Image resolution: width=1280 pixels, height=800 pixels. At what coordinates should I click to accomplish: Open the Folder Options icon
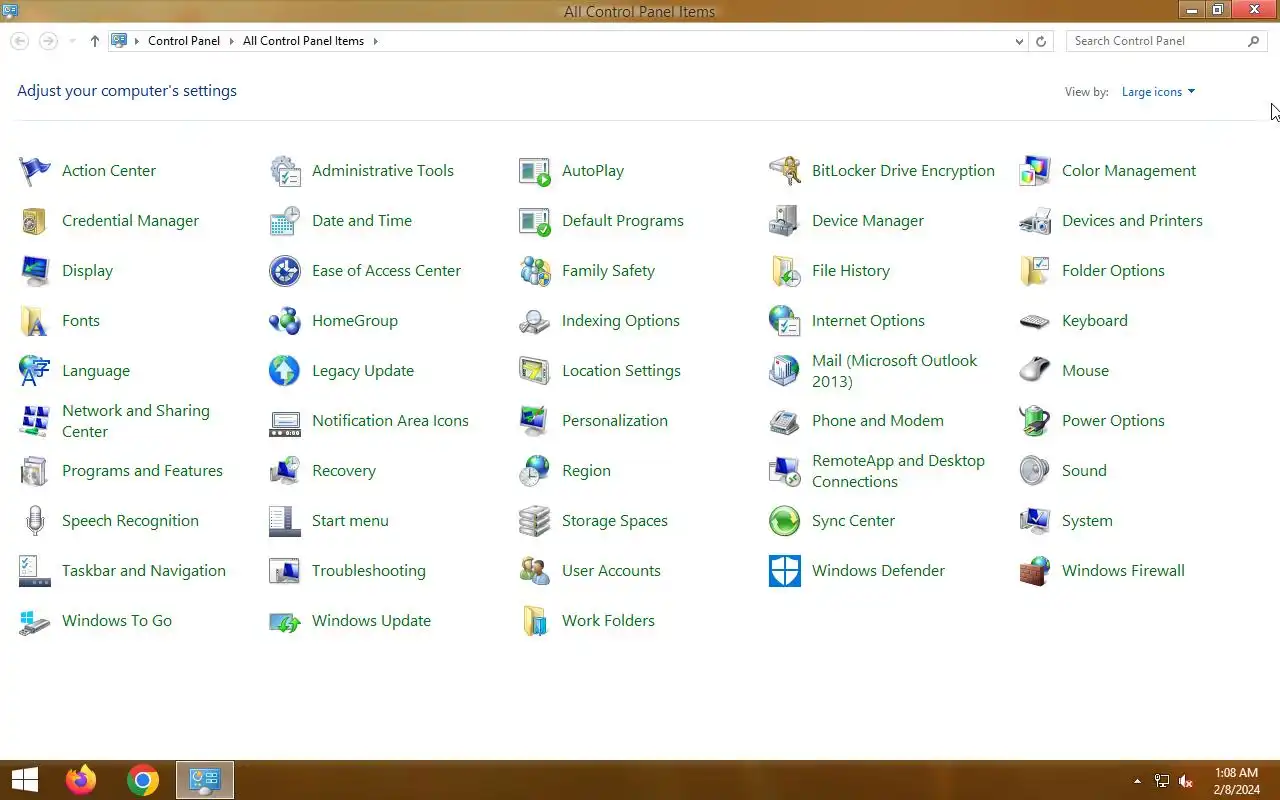pos(1035,271)
